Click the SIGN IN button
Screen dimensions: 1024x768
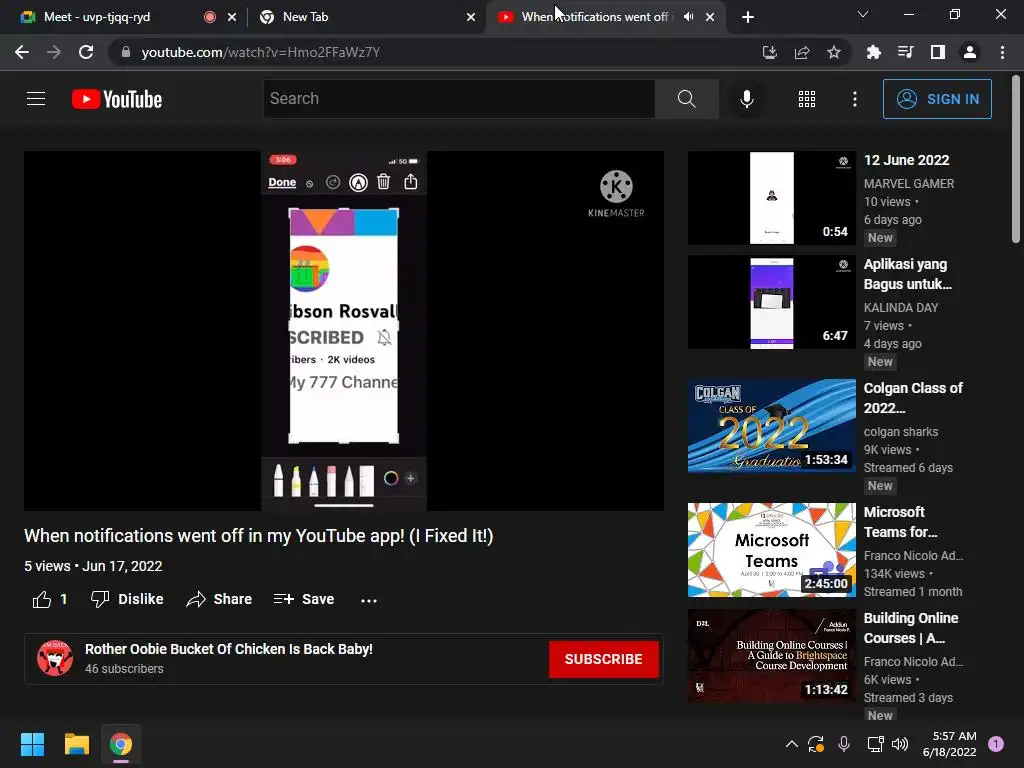click(x=936, y=99)
